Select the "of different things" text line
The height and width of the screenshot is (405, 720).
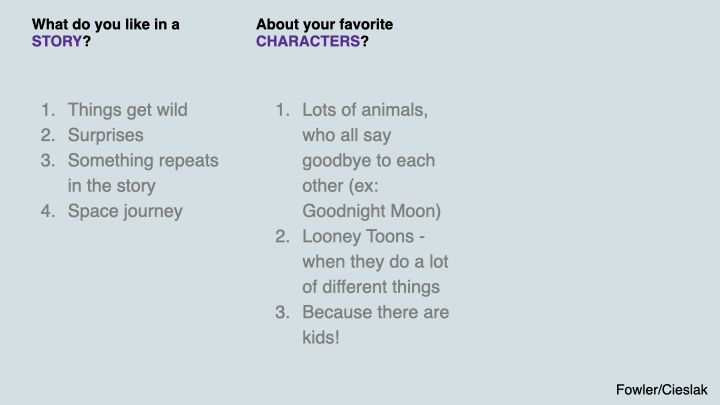coord(370,287)
